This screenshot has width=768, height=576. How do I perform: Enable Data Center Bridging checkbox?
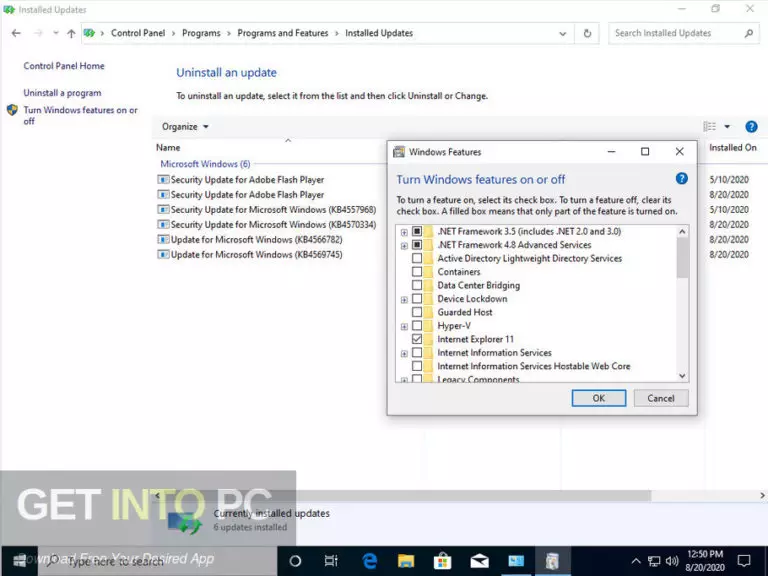point(417,285)
